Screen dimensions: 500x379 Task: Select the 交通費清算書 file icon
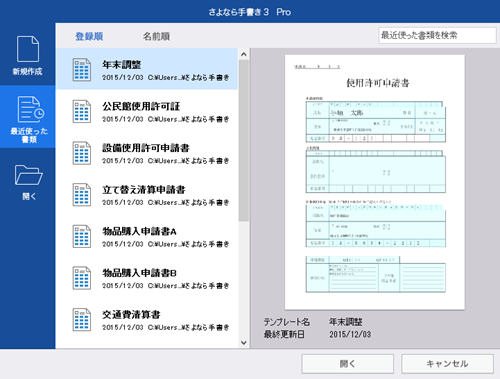[x=82, y=320]
